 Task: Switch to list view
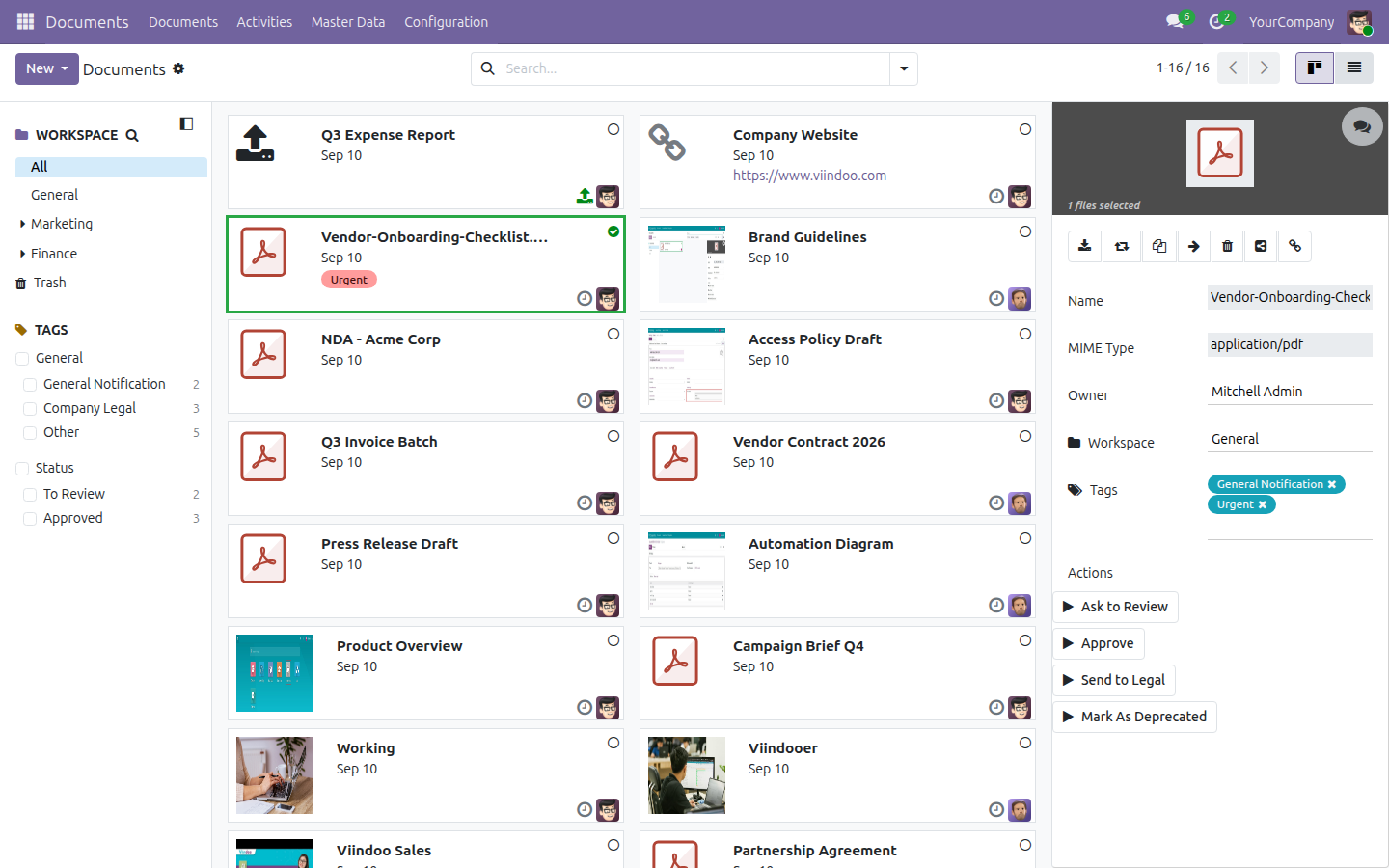coord(1354,68)
